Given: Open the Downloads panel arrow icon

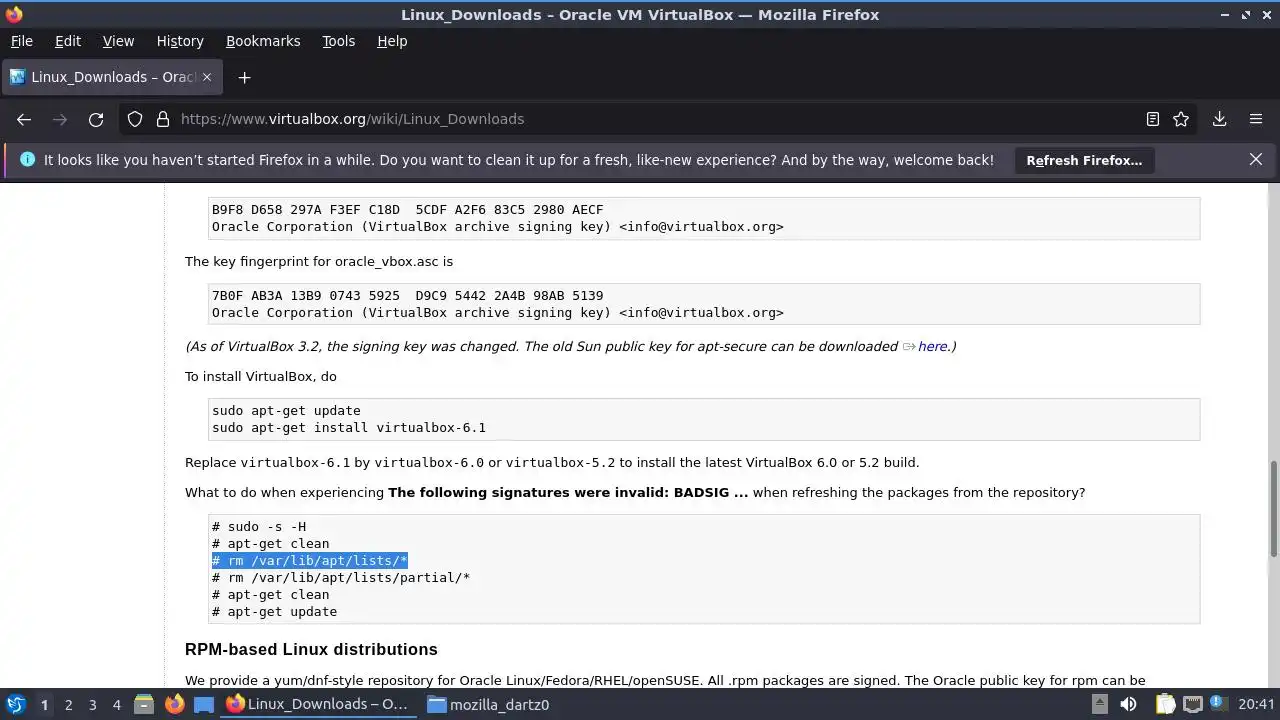Looking at the screenshot, I should [1219, 119].
